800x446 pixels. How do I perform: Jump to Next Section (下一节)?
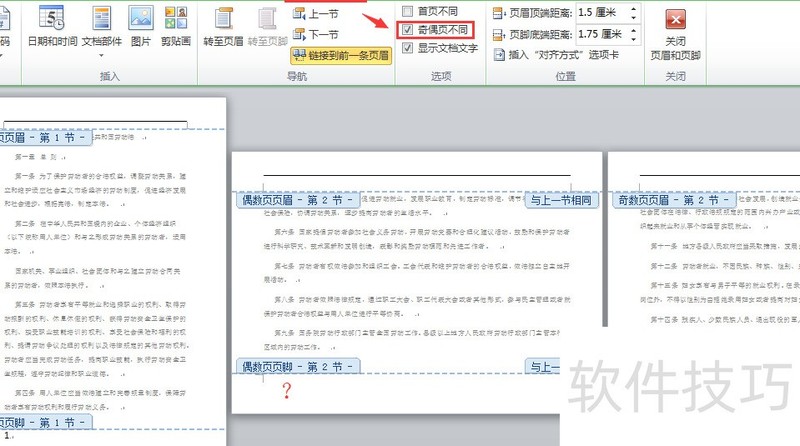(316, 35)
